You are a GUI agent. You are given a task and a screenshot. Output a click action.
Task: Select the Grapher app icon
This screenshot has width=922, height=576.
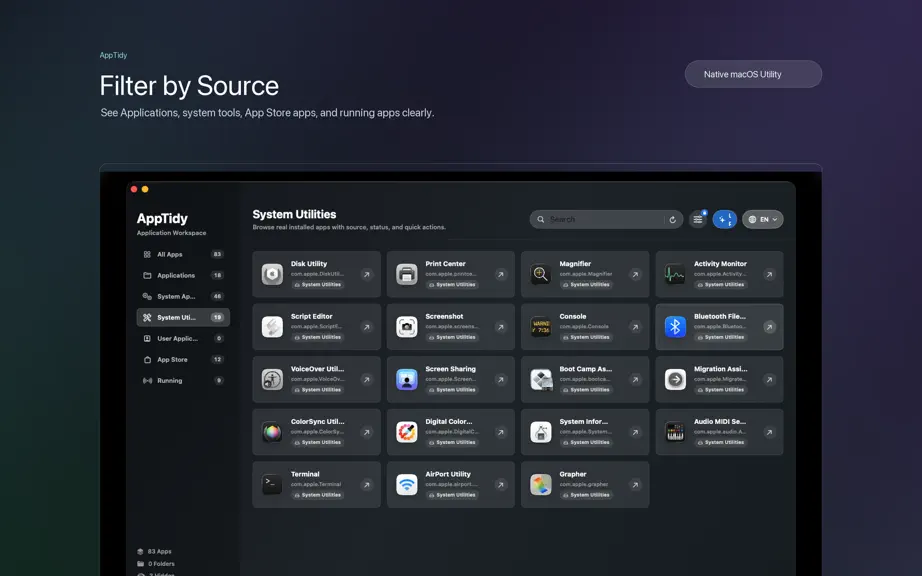(x=540, y=484)
